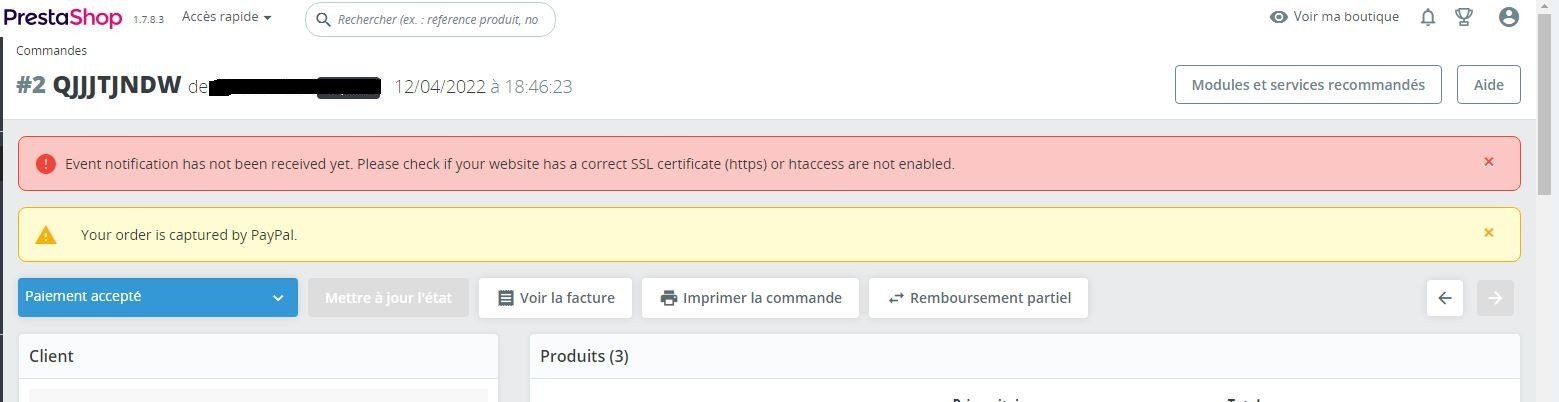This screenshot has width=1559, height=402.
Task: Go to next order arrow
Action: [1495, 298]
